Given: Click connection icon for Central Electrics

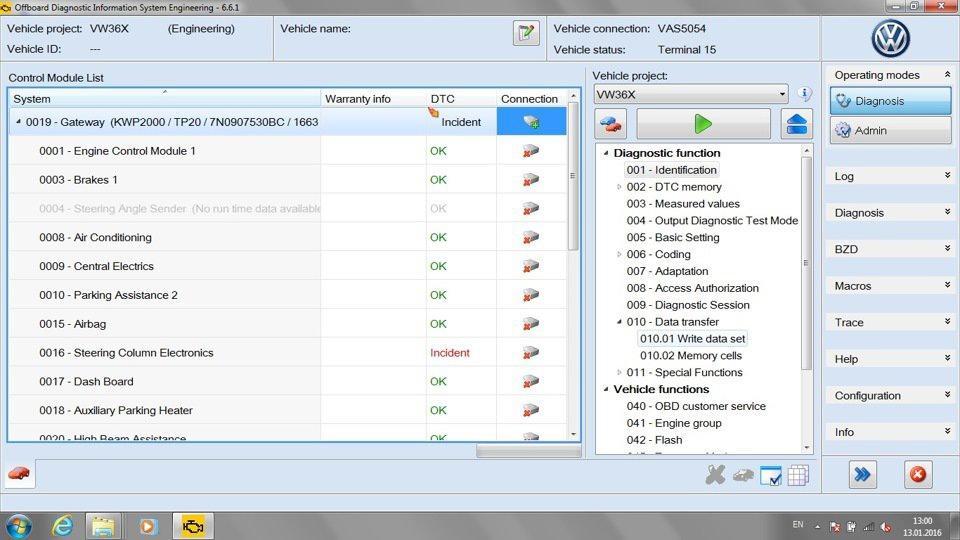Looking at the screenshot, I should 530,266.
